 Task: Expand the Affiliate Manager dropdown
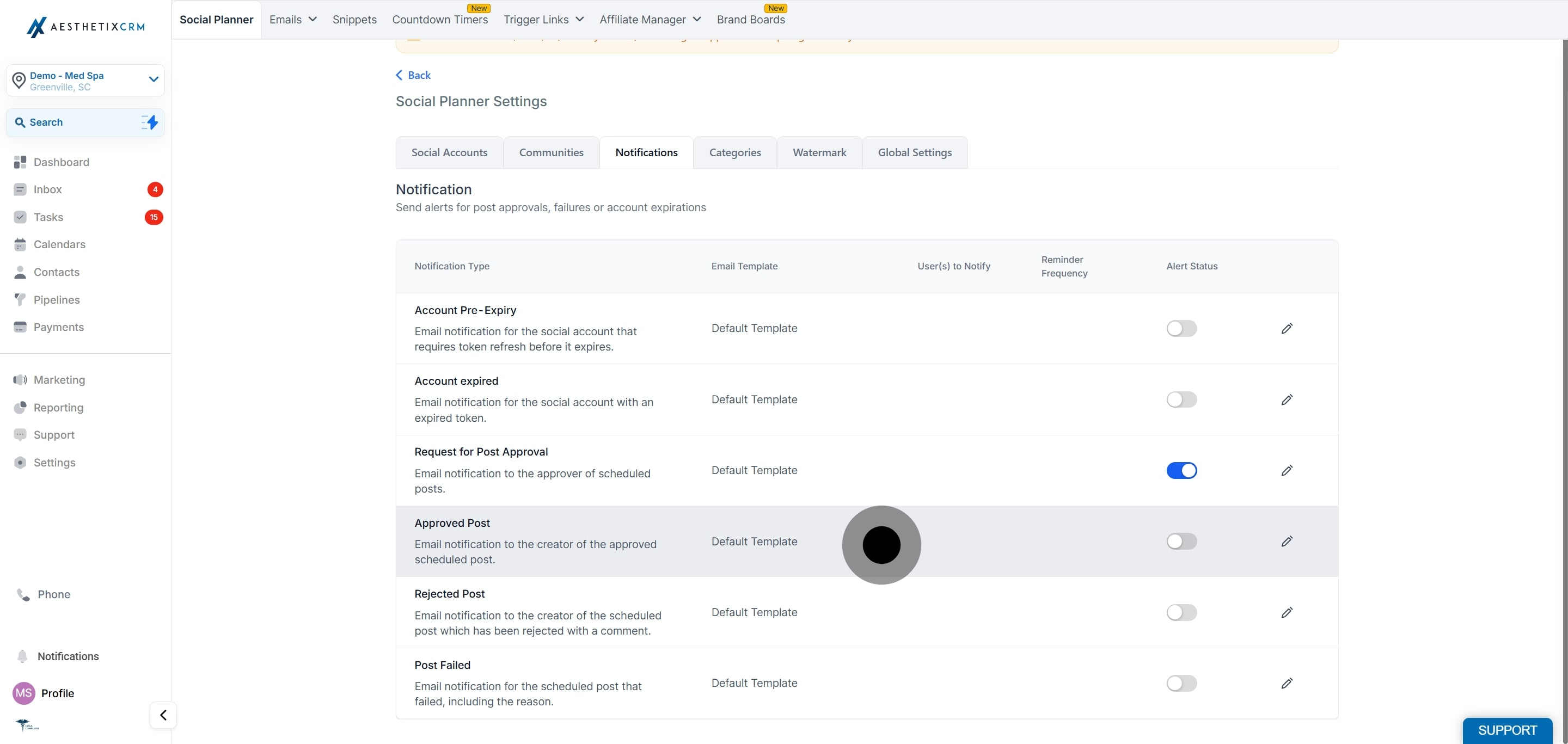pos(650,20)
